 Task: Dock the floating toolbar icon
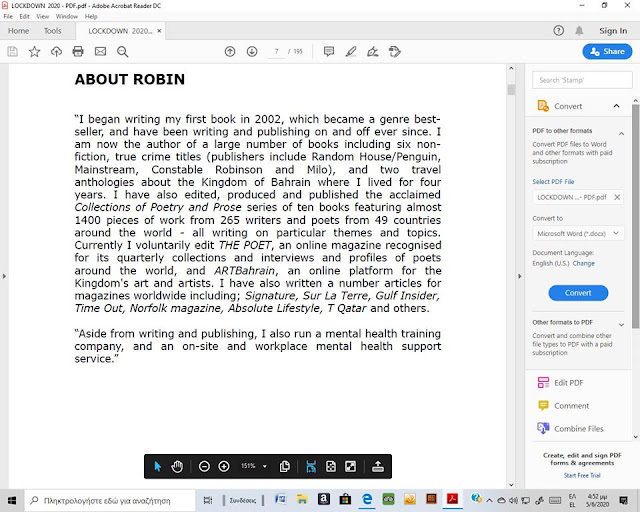coord(378,466)
